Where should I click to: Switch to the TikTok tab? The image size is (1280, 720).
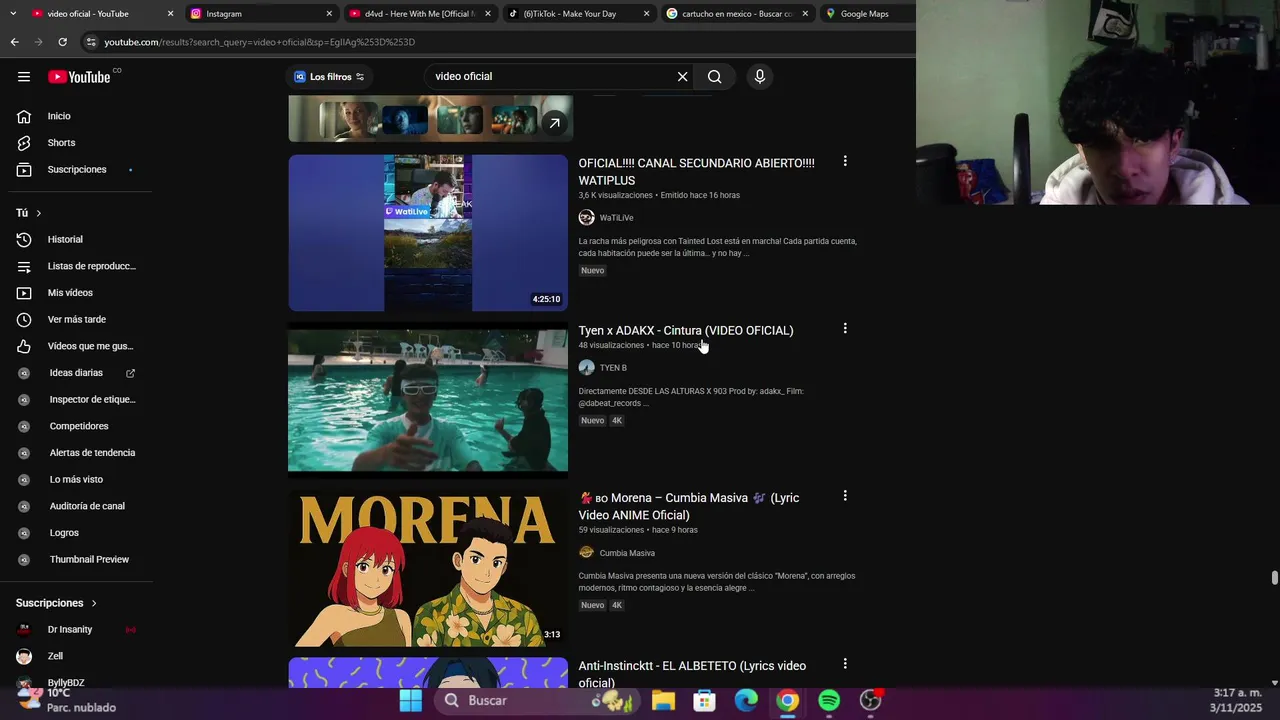click(x=578, y=14)
